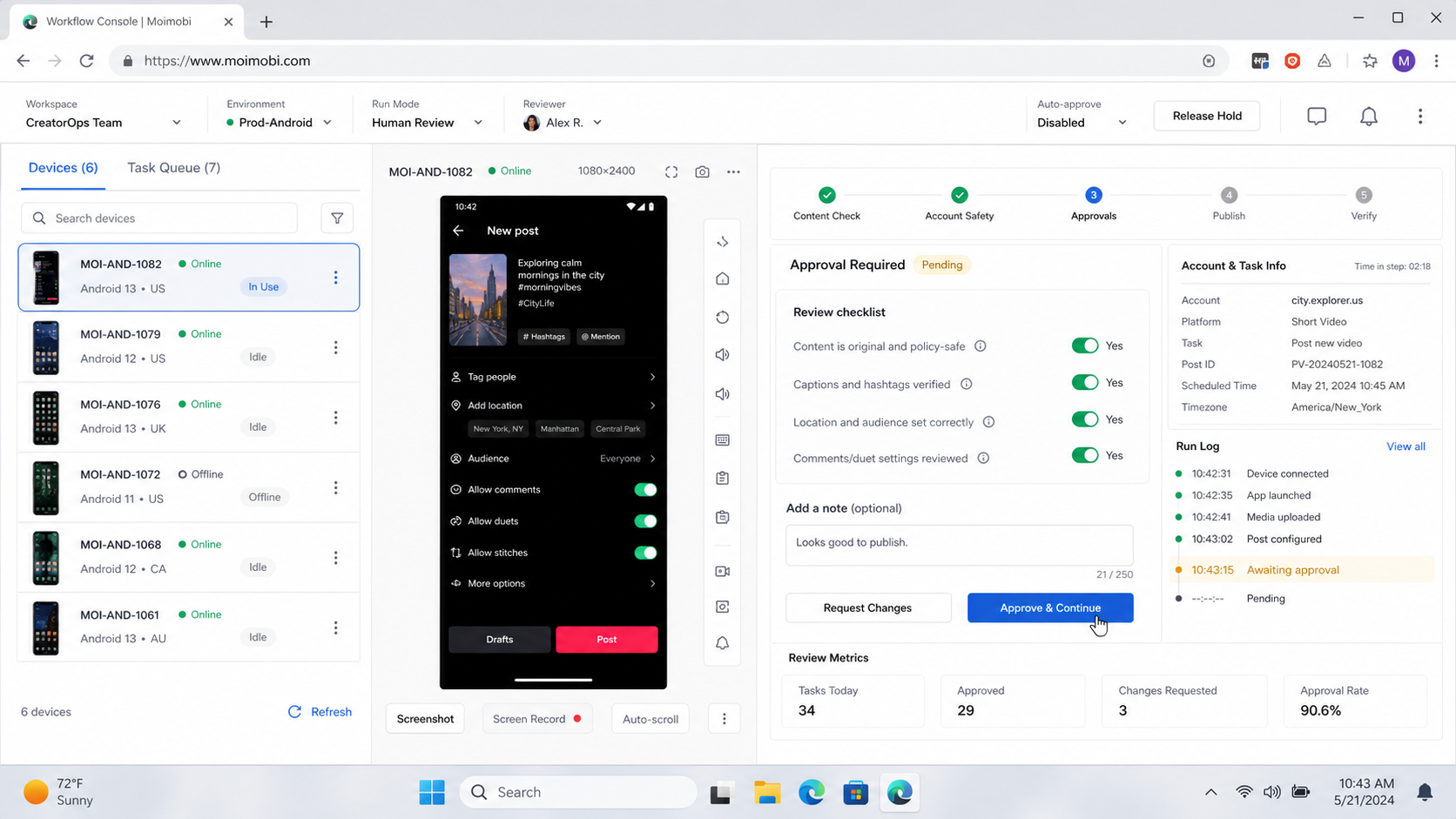Open the Reviewer Alex R. dropdown
This screenshot has width=1456, height=819.
[563, 123]
